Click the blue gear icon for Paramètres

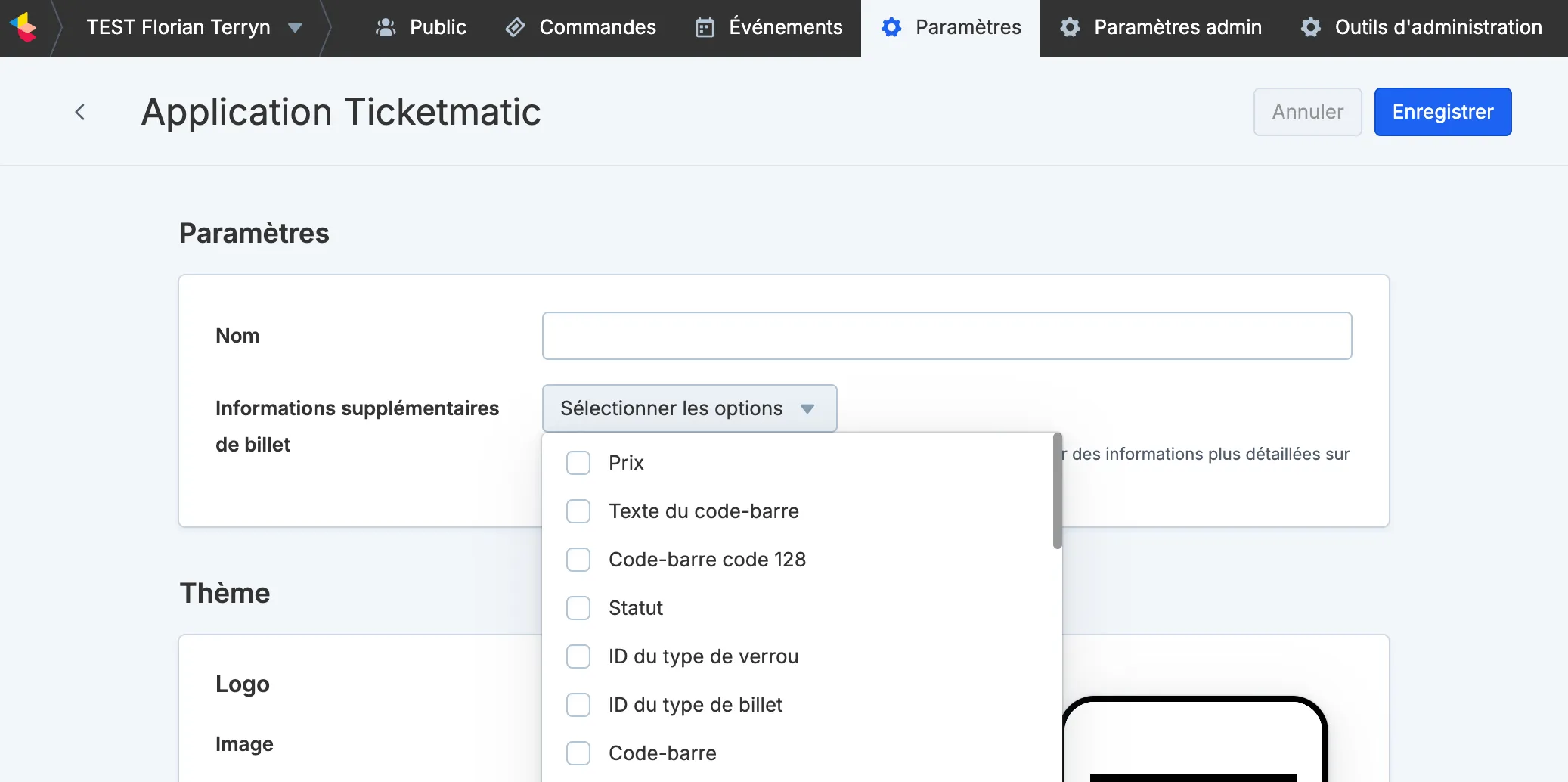tap(891, 28)
